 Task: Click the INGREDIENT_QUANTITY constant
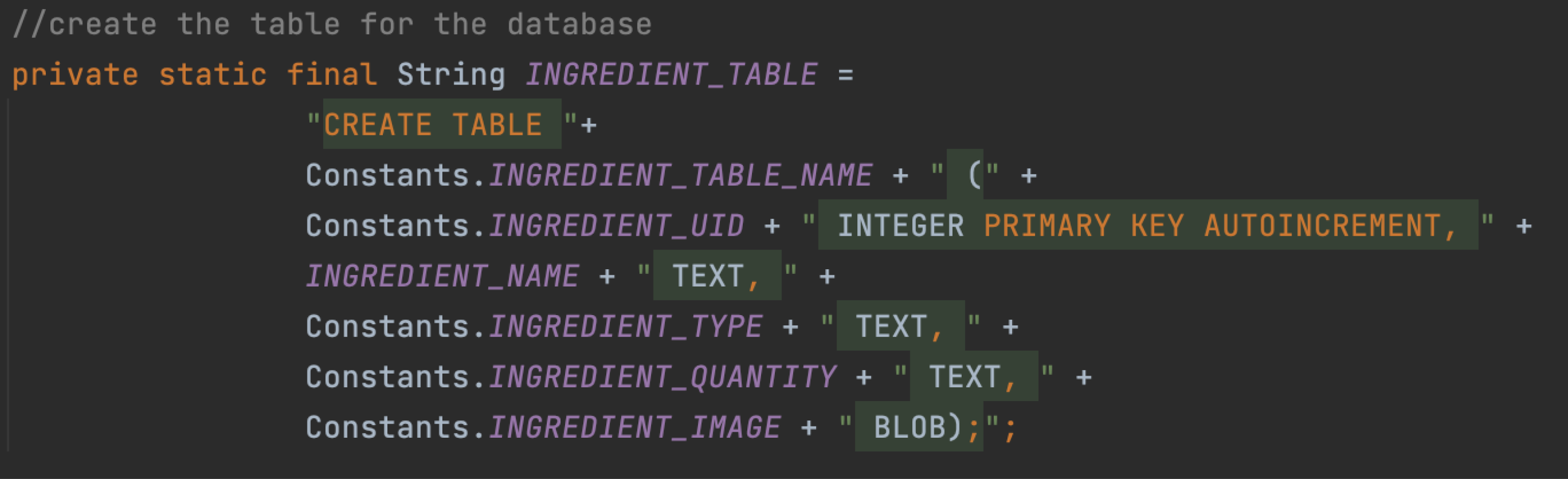click(x=662, y=377)
